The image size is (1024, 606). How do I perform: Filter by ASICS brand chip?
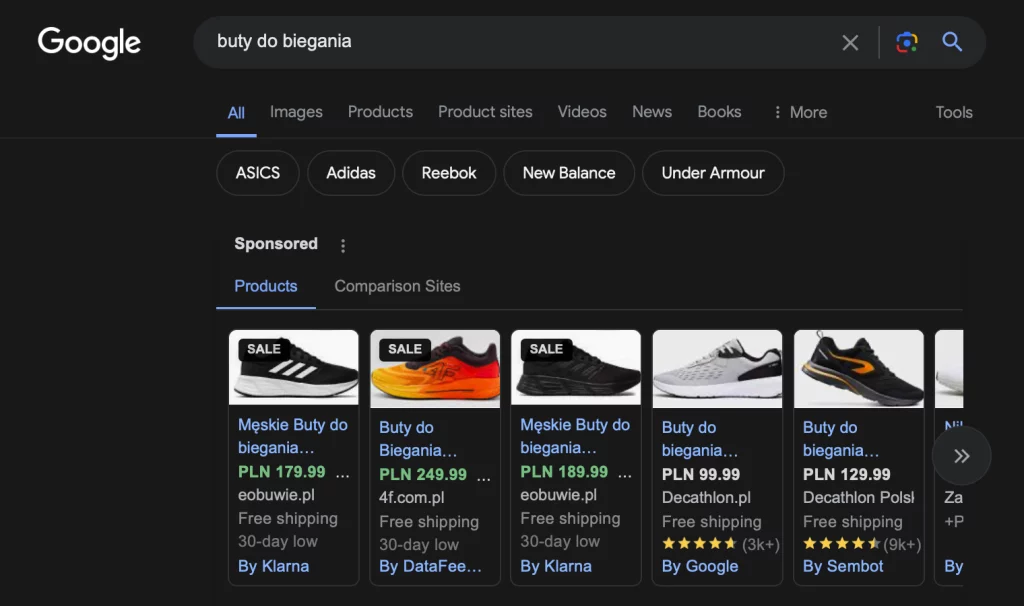tap(258, 173)
